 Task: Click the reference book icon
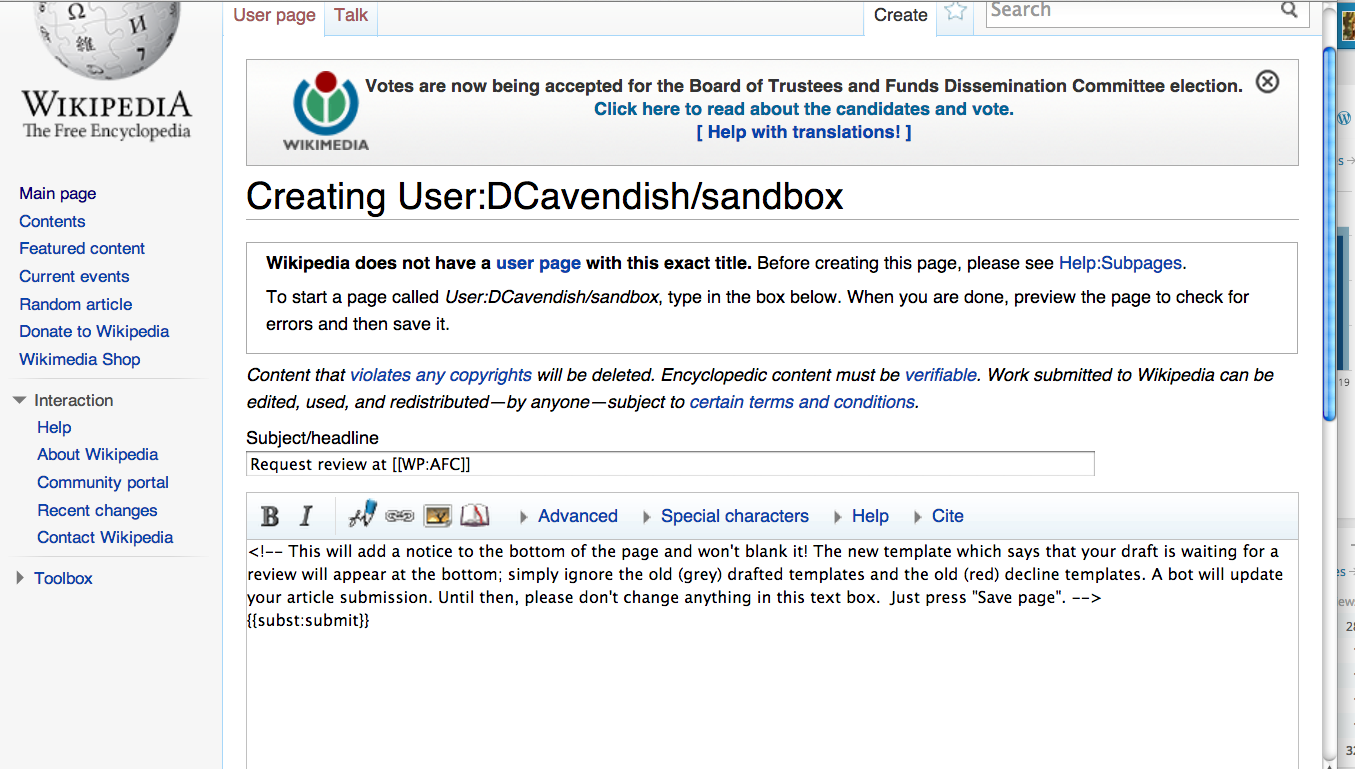tap(475, 516)
